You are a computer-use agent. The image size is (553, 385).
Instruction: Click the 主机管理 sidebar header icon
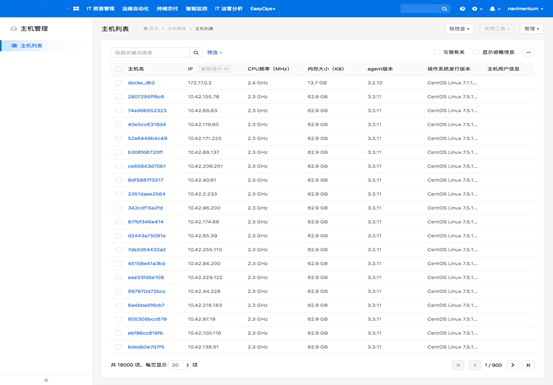click(14, 29)
